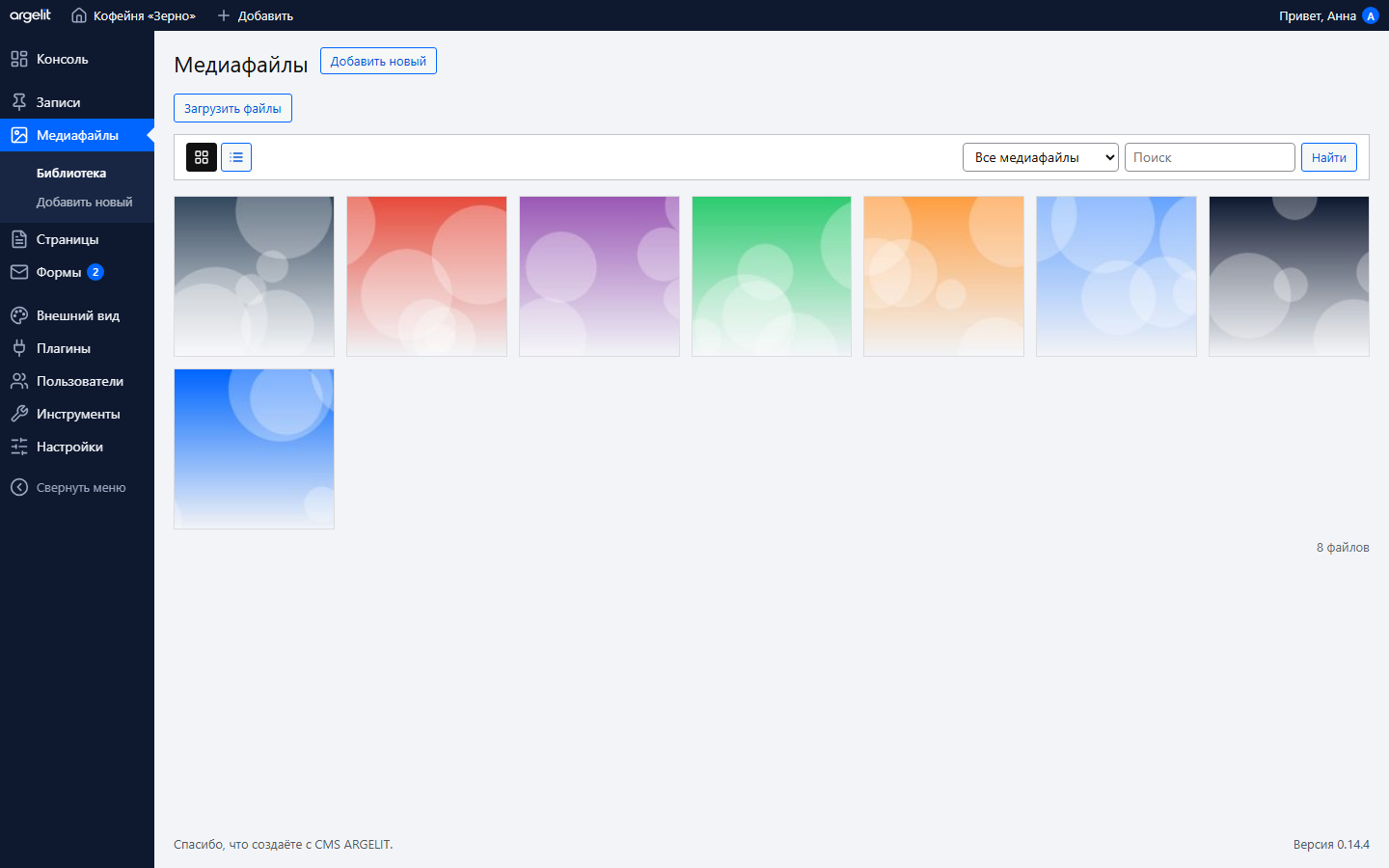Open the Записи menu label
Viewport: 1389px width, 868px height.
tap(59, 102)
